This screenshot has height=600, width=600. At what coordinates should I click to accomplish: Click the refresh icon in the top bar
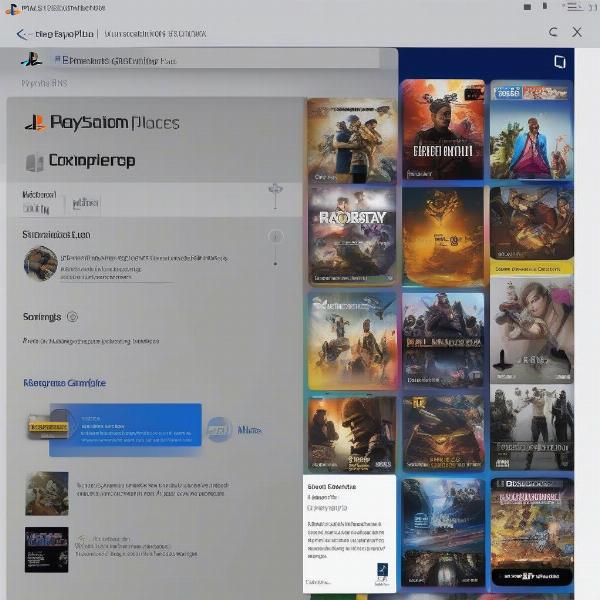click(553, 32)
